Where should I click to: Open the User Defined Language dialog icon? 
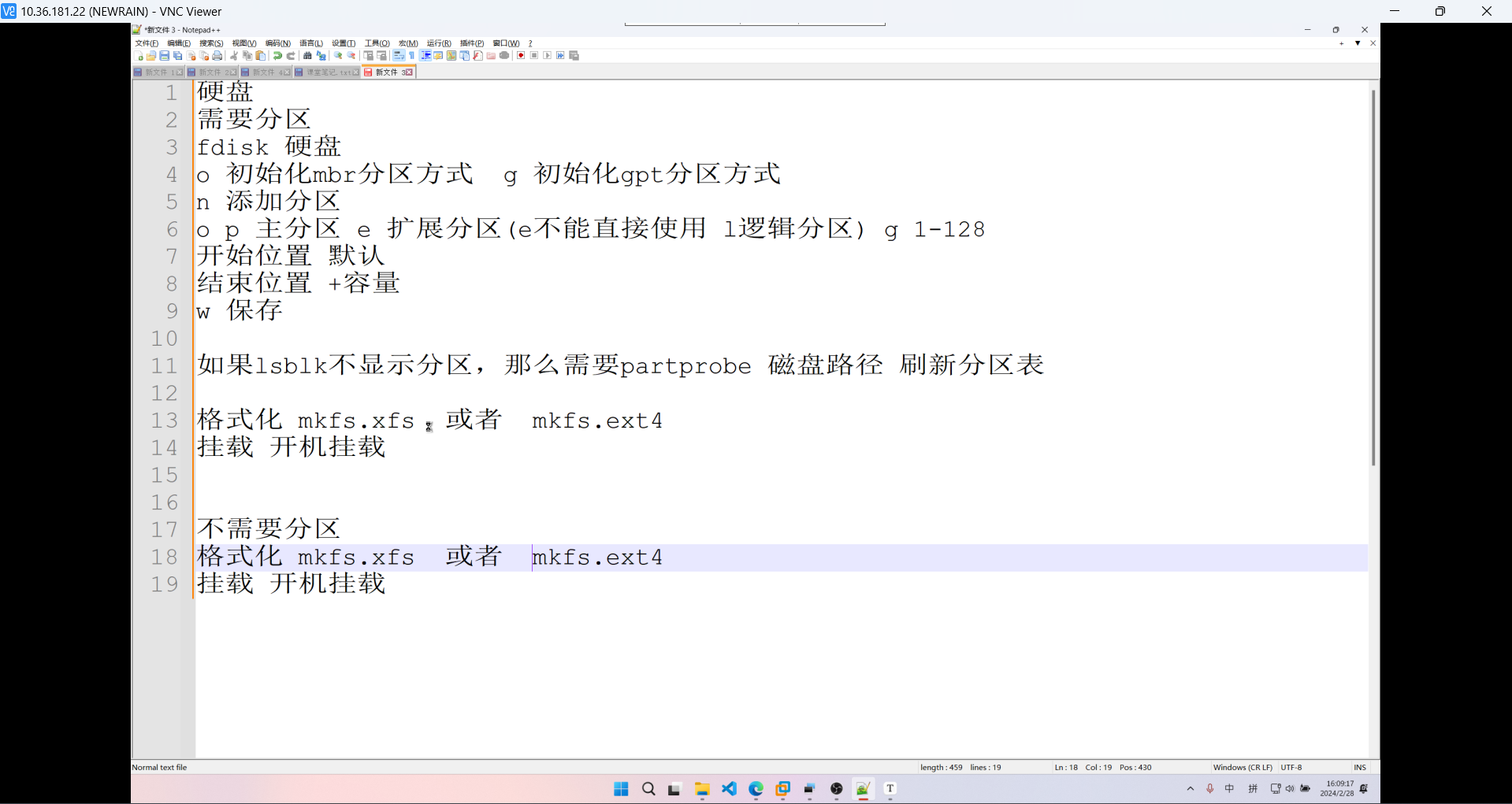click(x=438, y=56)
